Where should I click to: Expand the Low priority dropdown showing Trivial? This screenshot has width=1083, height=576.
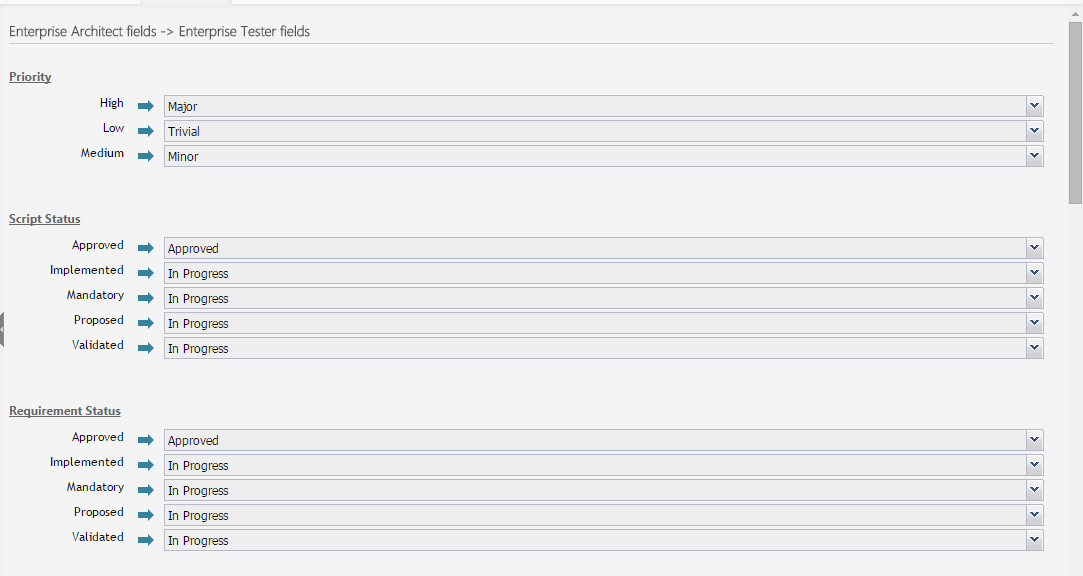[x=603, y=131]
